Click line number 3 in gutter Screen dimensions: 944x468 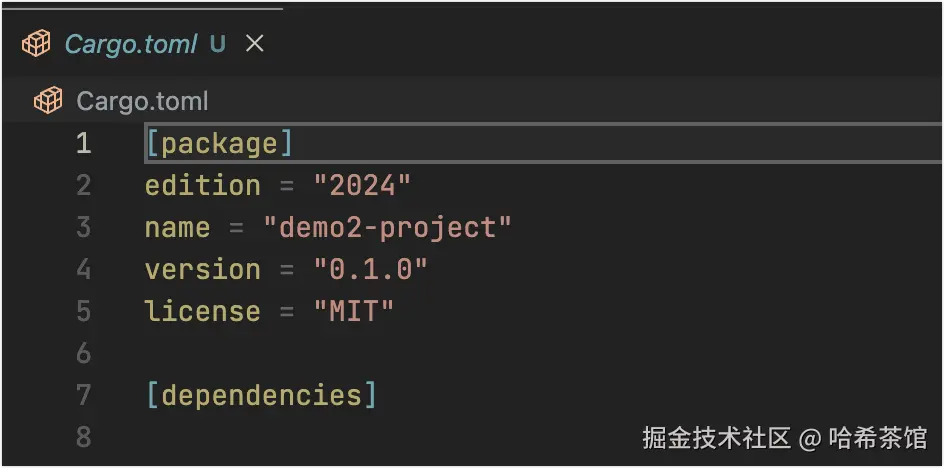(x=83, y=228)
